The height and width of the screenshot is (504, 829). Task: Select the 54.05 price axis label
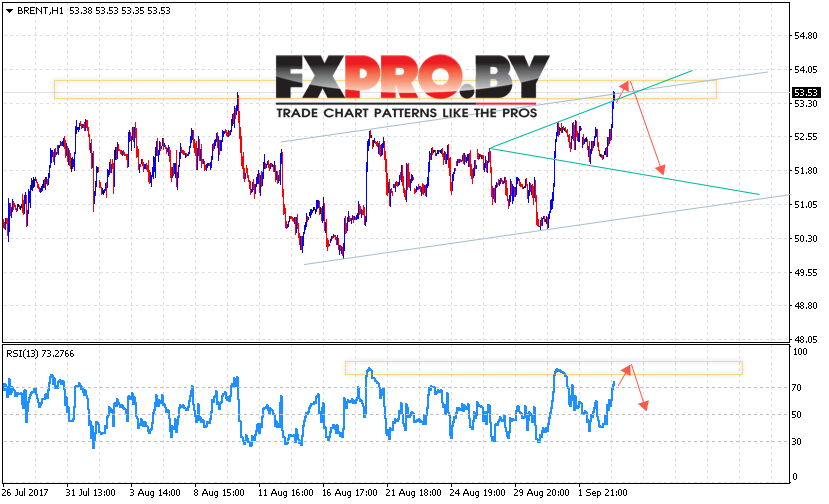click(x=806, y=70)
